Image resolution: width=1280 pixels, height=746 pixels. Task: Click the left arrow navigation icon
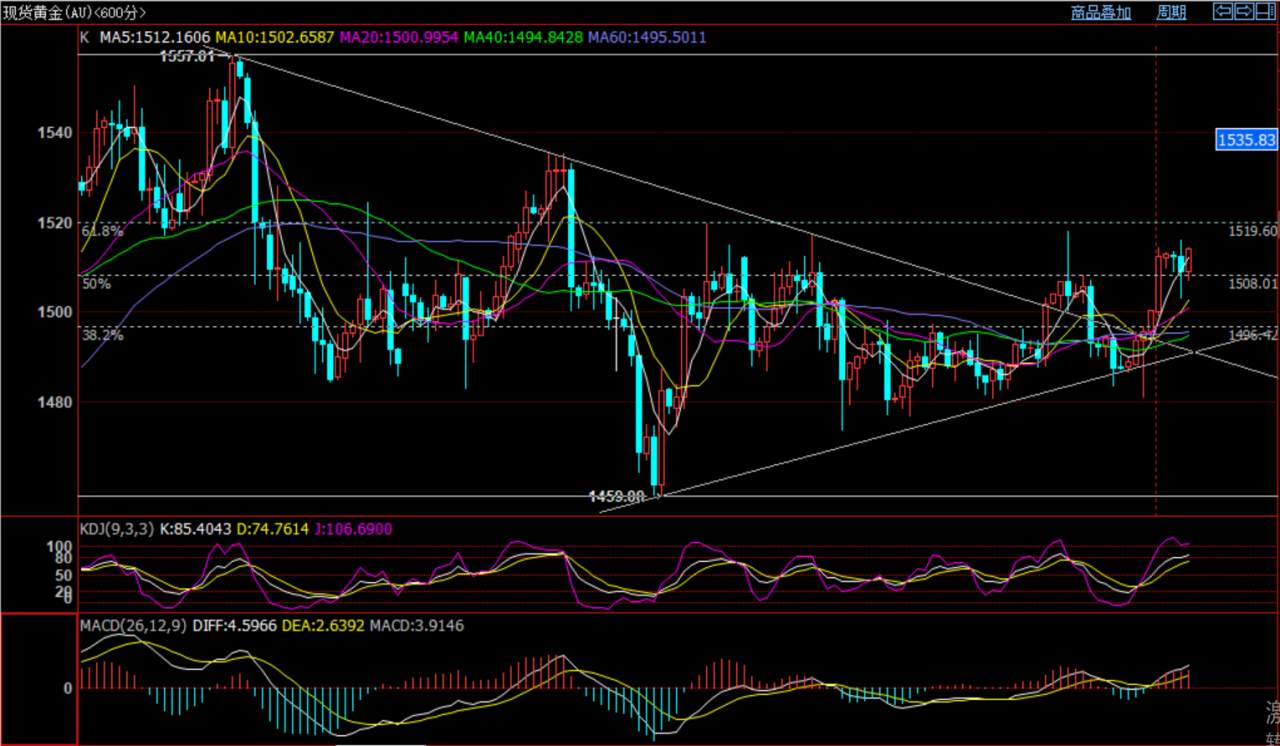tap(1223, 12)
